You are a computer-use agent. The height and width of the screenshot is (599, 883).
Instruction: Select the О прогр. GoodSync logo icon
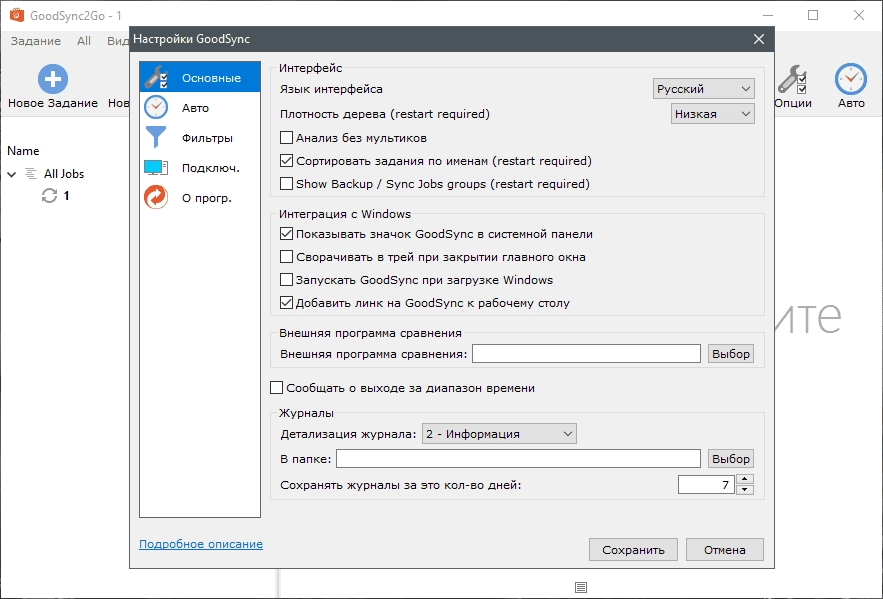[x=156, y=198]
